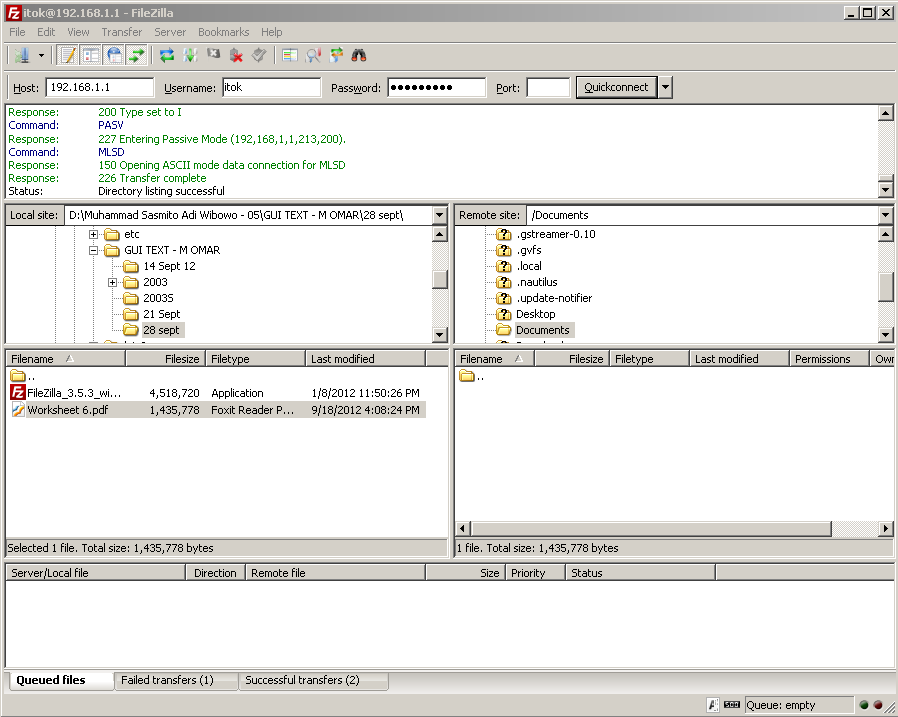The height and width of the screenshot is (717, 898).
Task: Sort local files by Last modified column
Action: coord(342,358)
